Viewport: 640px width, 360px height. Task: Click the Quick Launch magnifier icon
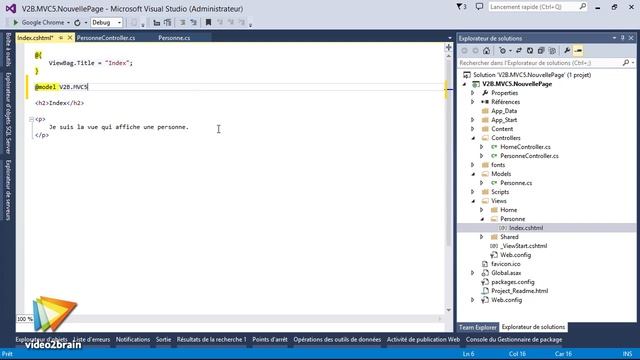pos(582,7)
